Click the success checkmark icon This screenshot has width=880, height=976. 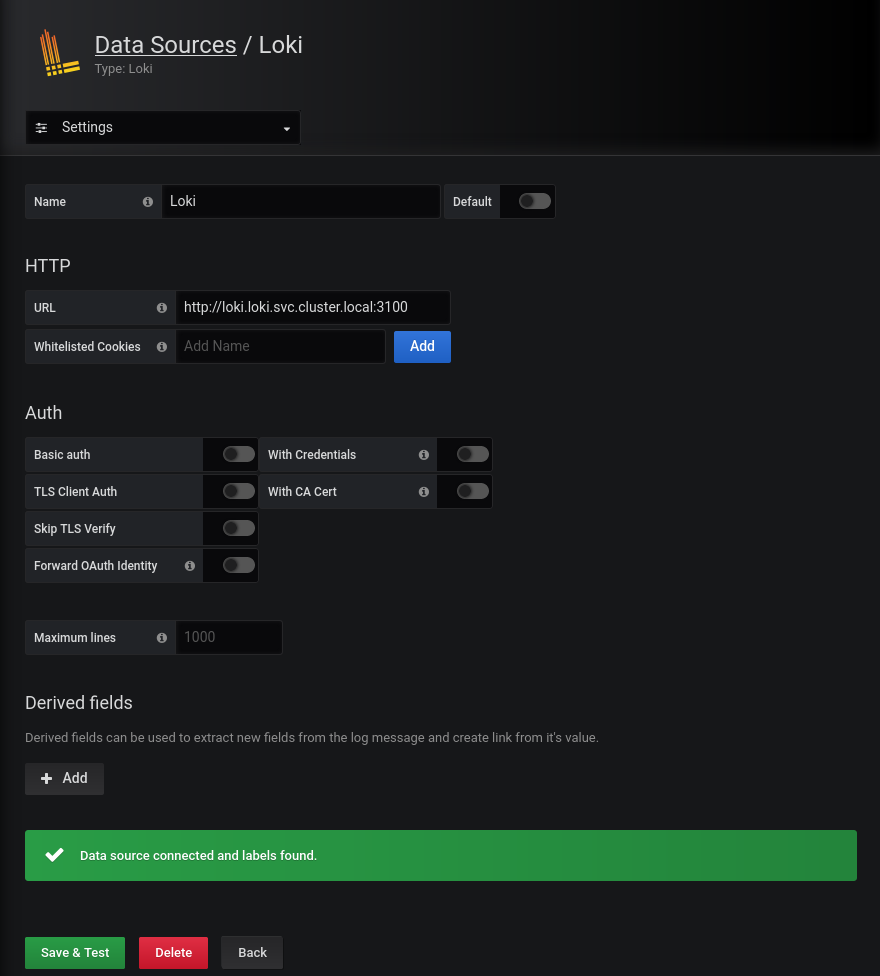tap(55, 855)
